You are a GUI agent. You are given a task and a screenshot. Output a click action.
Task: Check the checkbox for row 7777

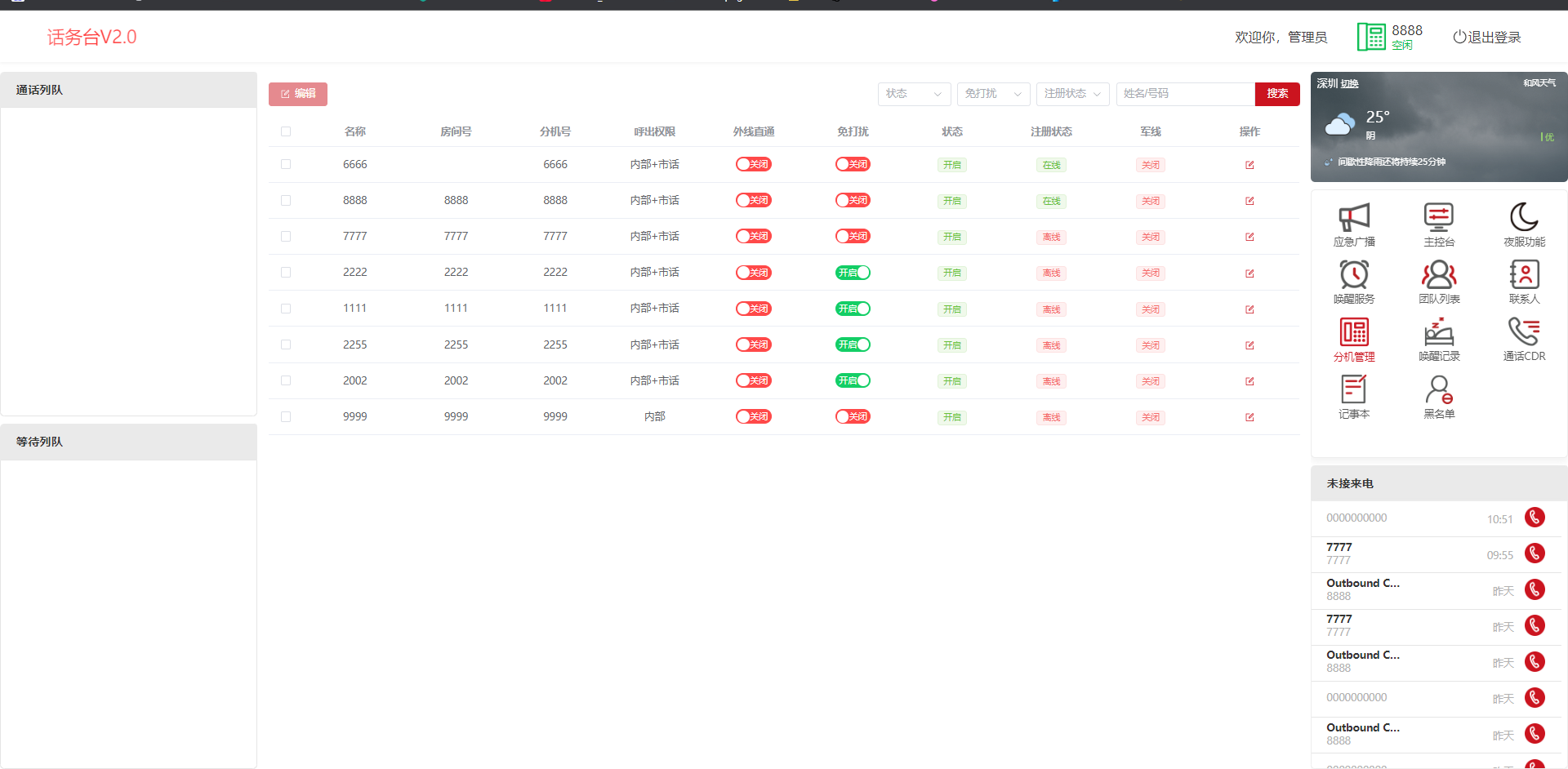[x=286, y=236]
